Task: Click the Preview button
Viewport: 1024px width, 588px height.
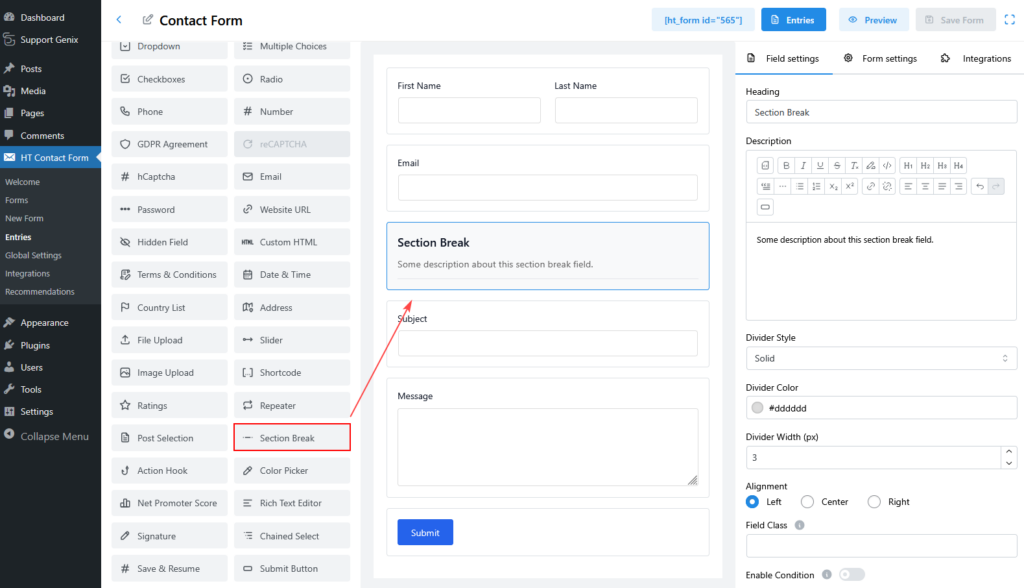Action: tap(873, 20)
